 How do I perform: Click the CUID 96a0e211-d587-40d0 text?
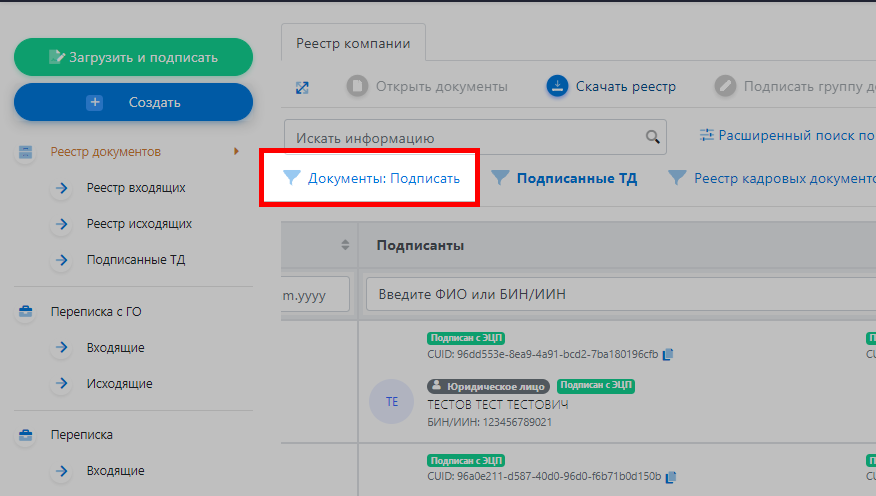(544, 476)
